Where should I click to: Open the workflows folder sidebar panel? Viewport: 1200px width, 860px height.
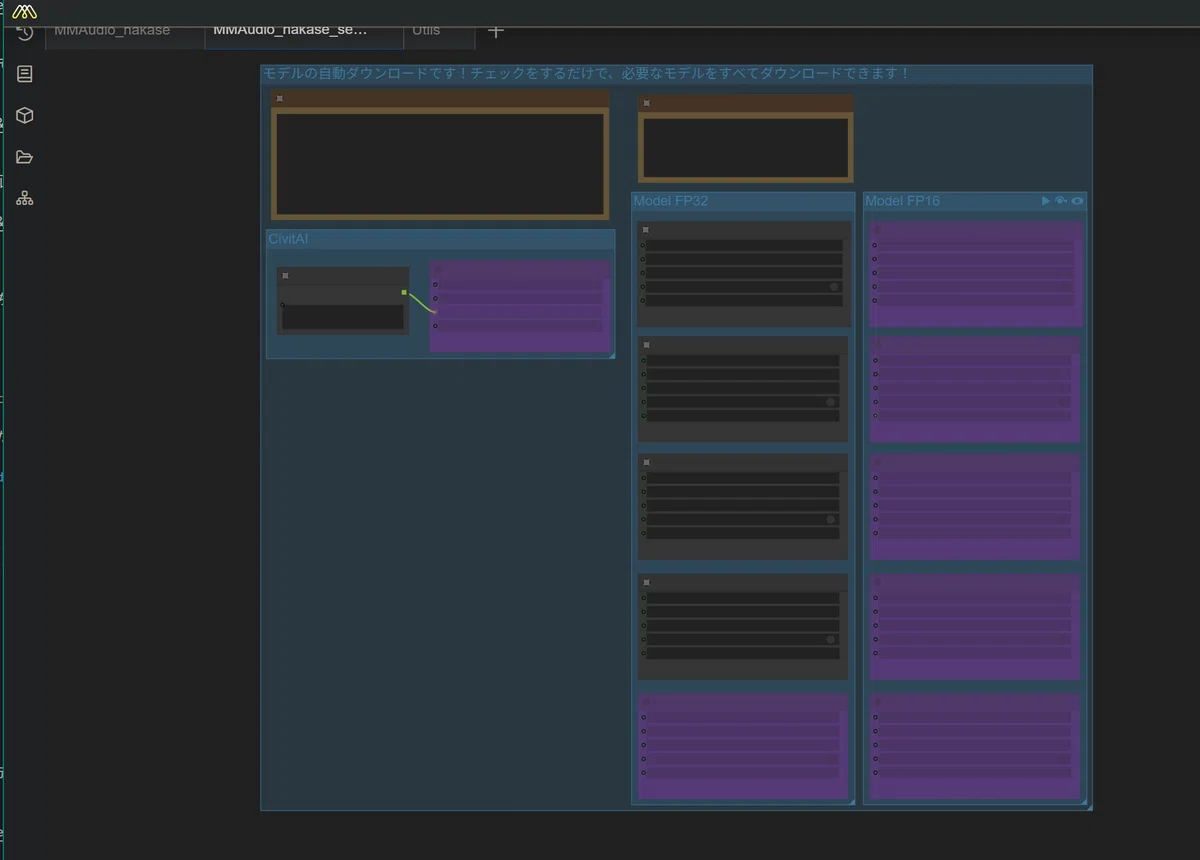pos(25,157)
